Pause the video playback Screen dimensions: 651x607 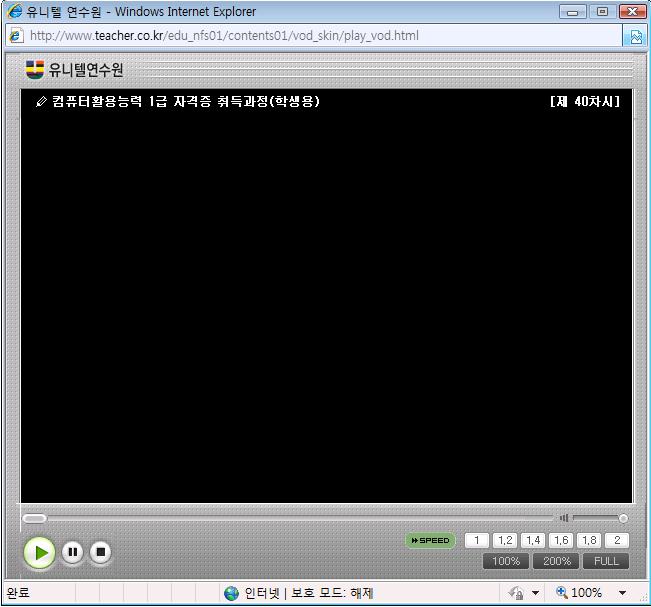tap(73, 552)
